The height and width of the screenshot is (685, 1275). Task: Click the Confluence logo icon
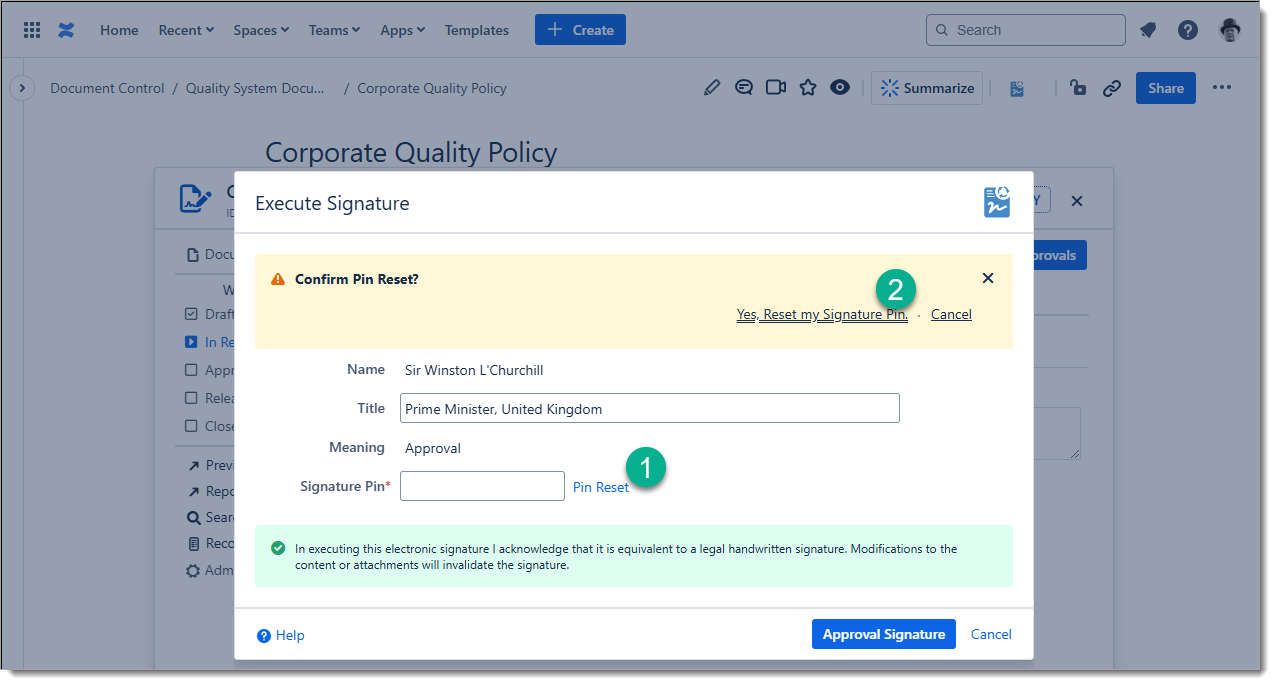click(66, 30)
